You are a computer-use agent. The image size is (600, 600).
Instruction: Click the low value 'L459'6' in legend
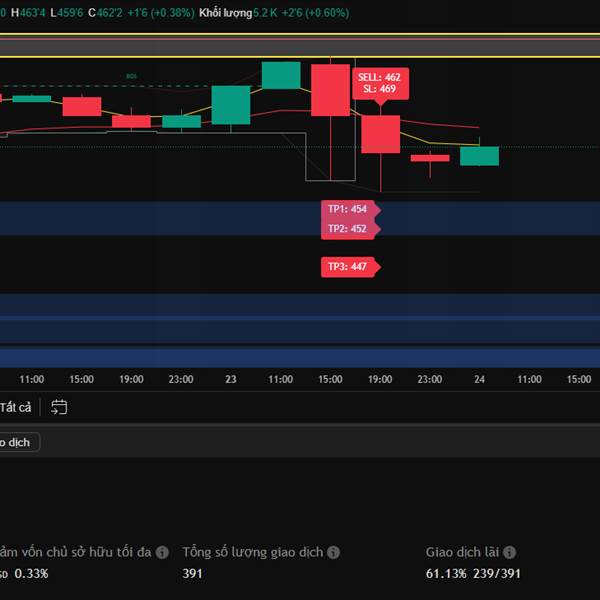(67, 13)
